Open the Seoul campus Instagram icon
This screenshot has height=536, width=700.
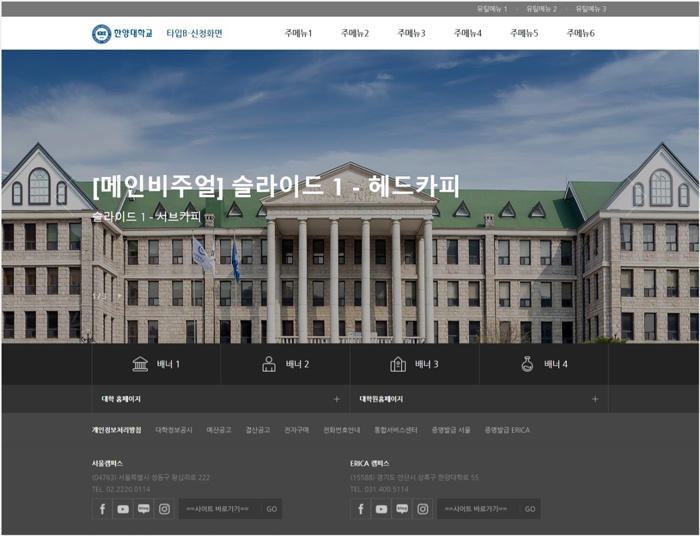pos(164,509)
